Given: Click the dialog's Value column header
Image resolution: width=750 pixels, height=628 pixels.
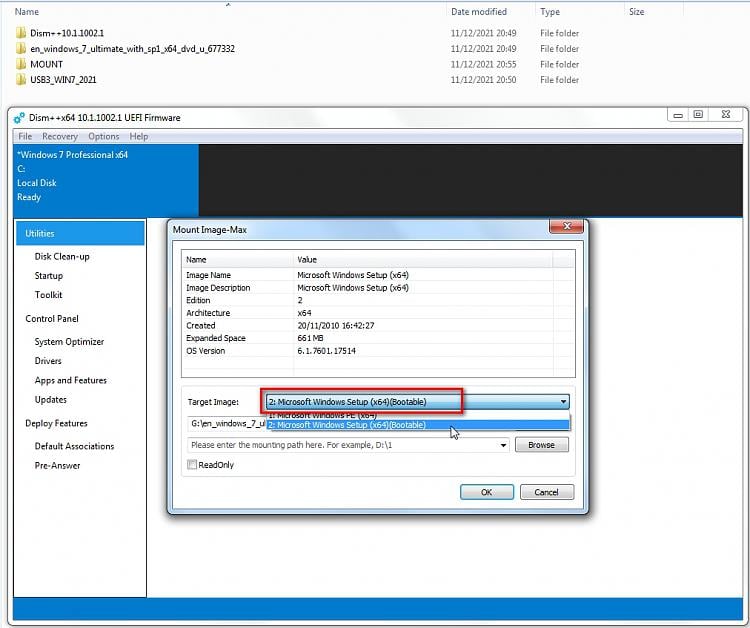Looking at the screenshot, I should click(x=423, y=260).
